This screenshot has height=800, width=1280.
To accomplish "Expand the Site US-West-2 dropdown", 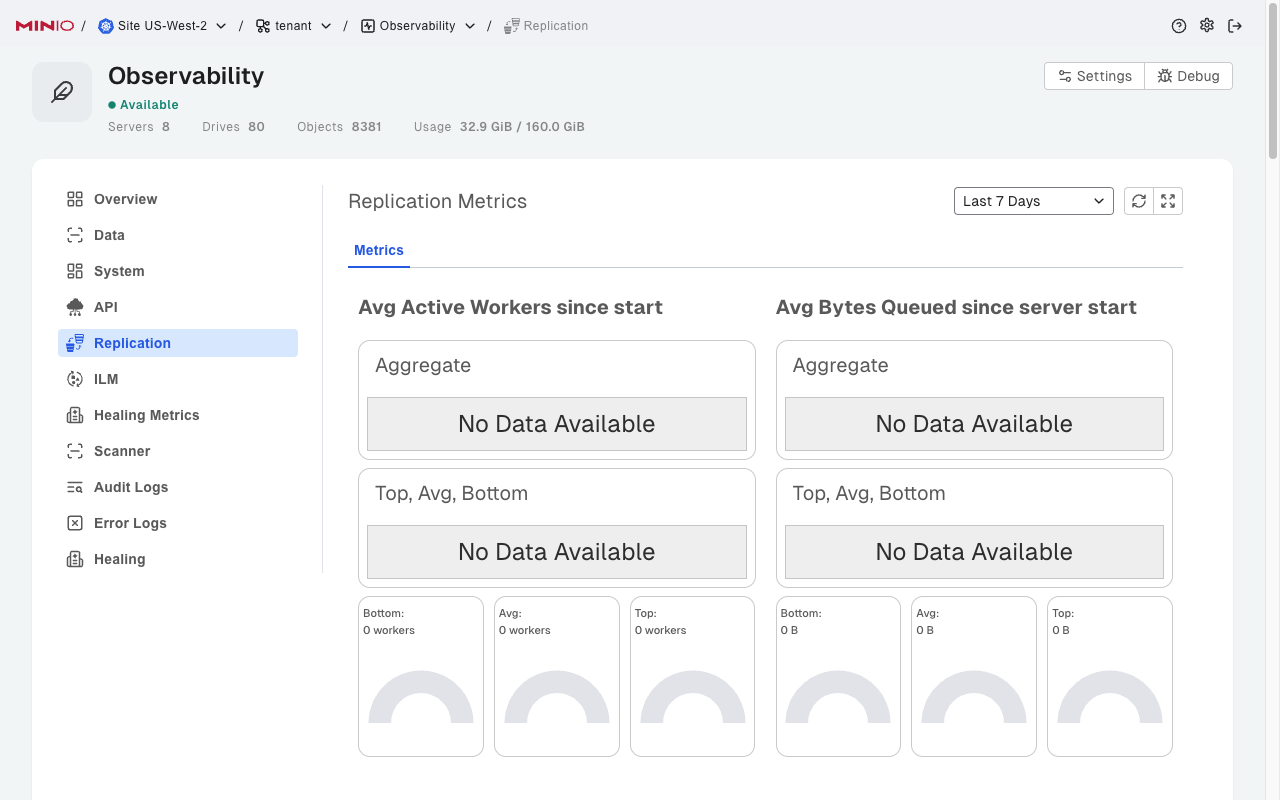I will tap(221, 26).
